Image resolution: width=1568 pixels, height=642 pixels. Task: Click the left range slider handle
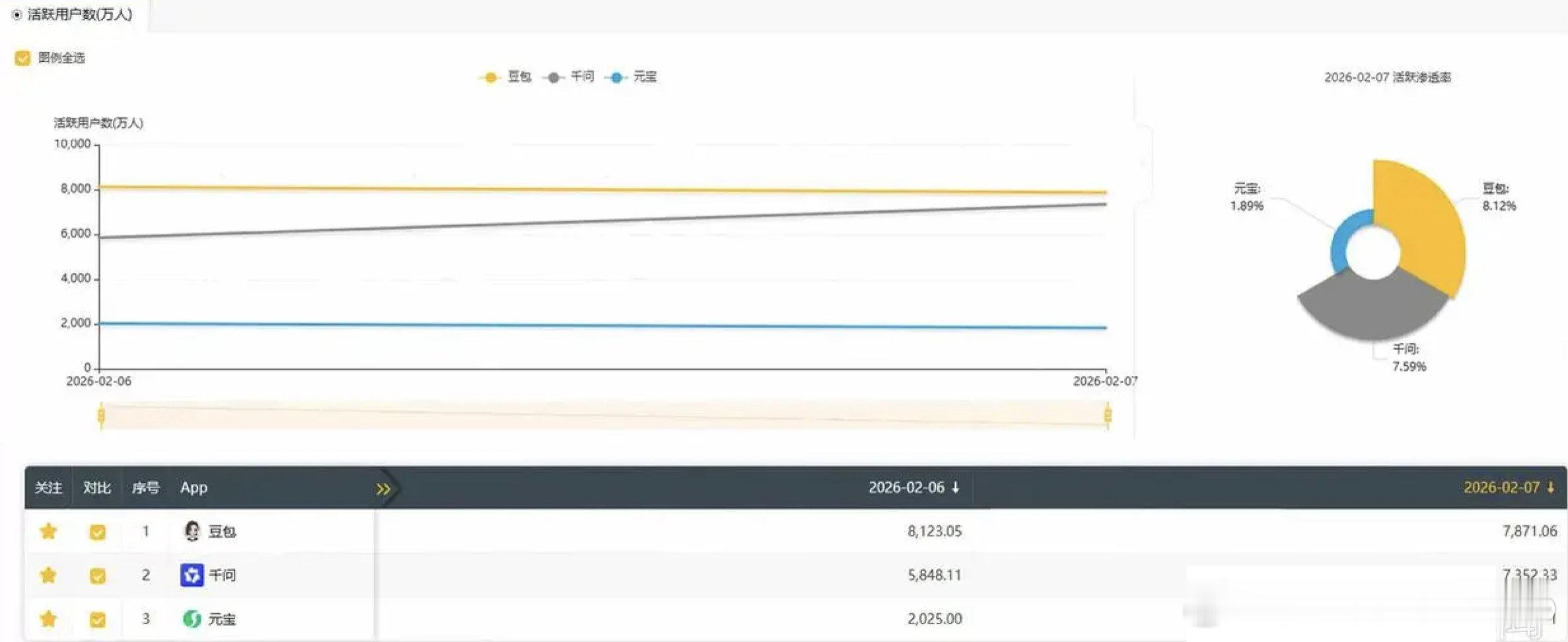101,415
